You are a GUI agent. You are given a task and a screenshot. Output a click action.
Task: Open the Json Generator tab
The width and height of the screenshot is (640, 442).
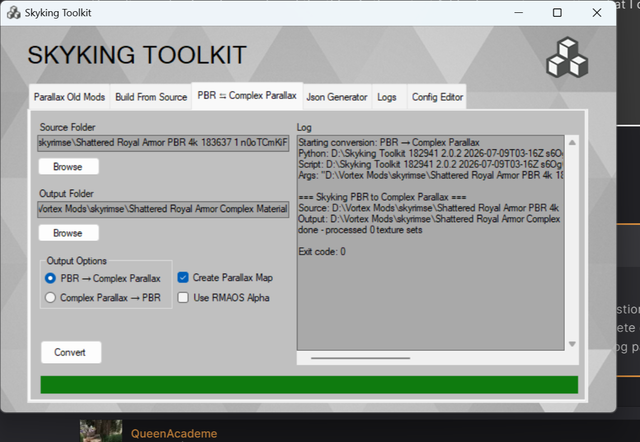point(337,97)
